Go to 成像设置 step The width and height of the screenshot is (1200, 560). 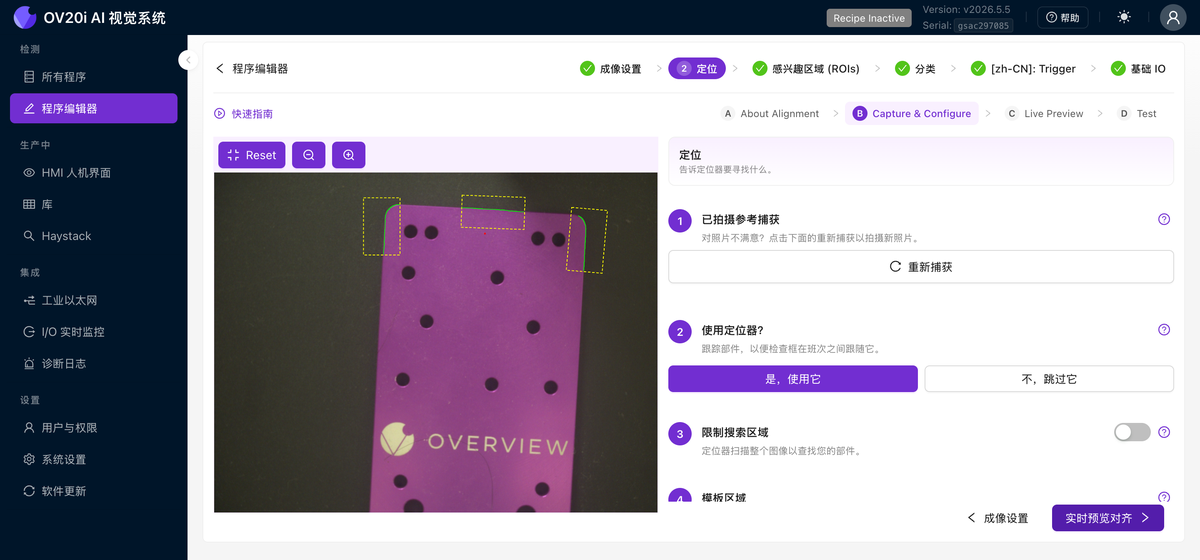pos(611,69)
